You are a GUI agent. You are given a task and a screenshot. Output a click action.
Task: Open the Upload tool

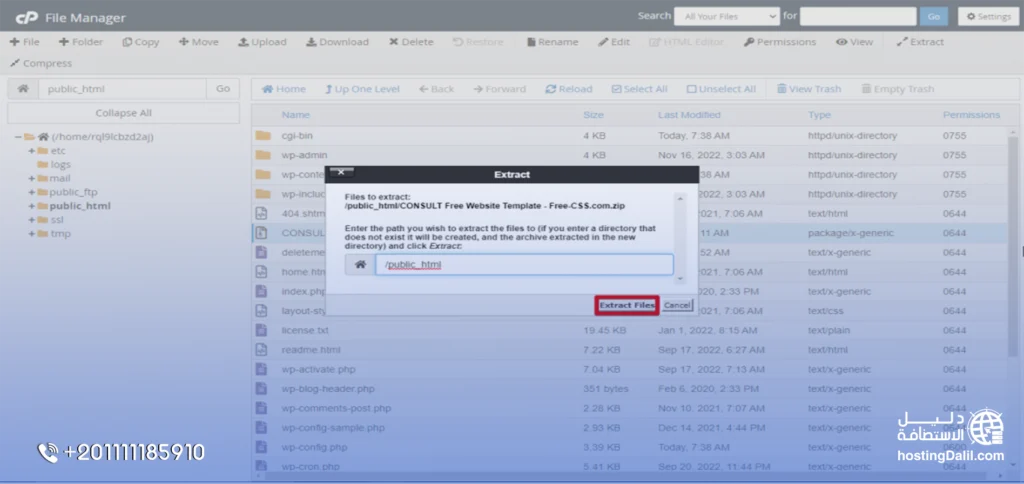pyautogui.click(x=262, y=42)
